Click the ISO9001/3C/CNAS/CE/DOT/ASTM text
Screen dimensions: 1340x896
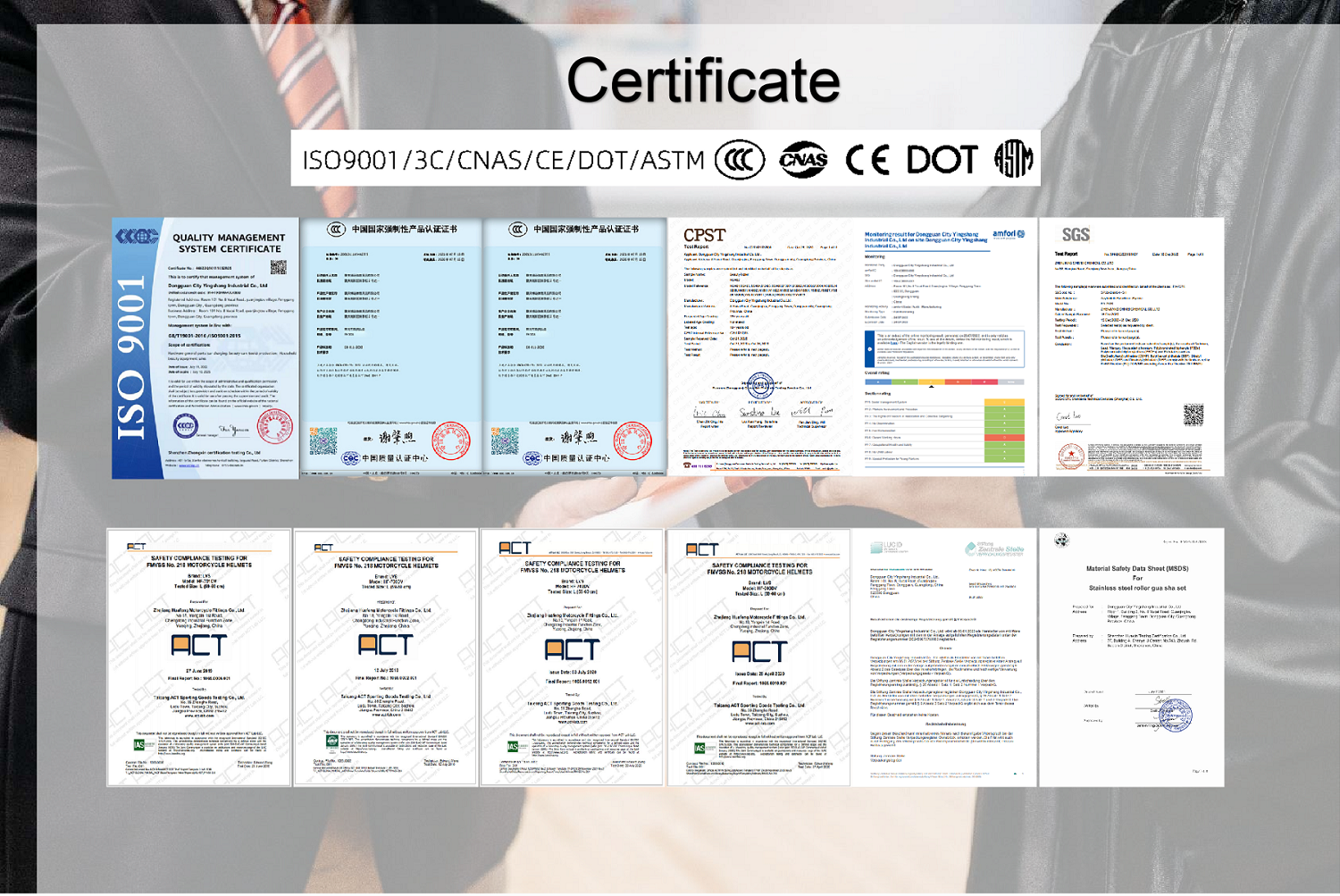click(504, 161)
